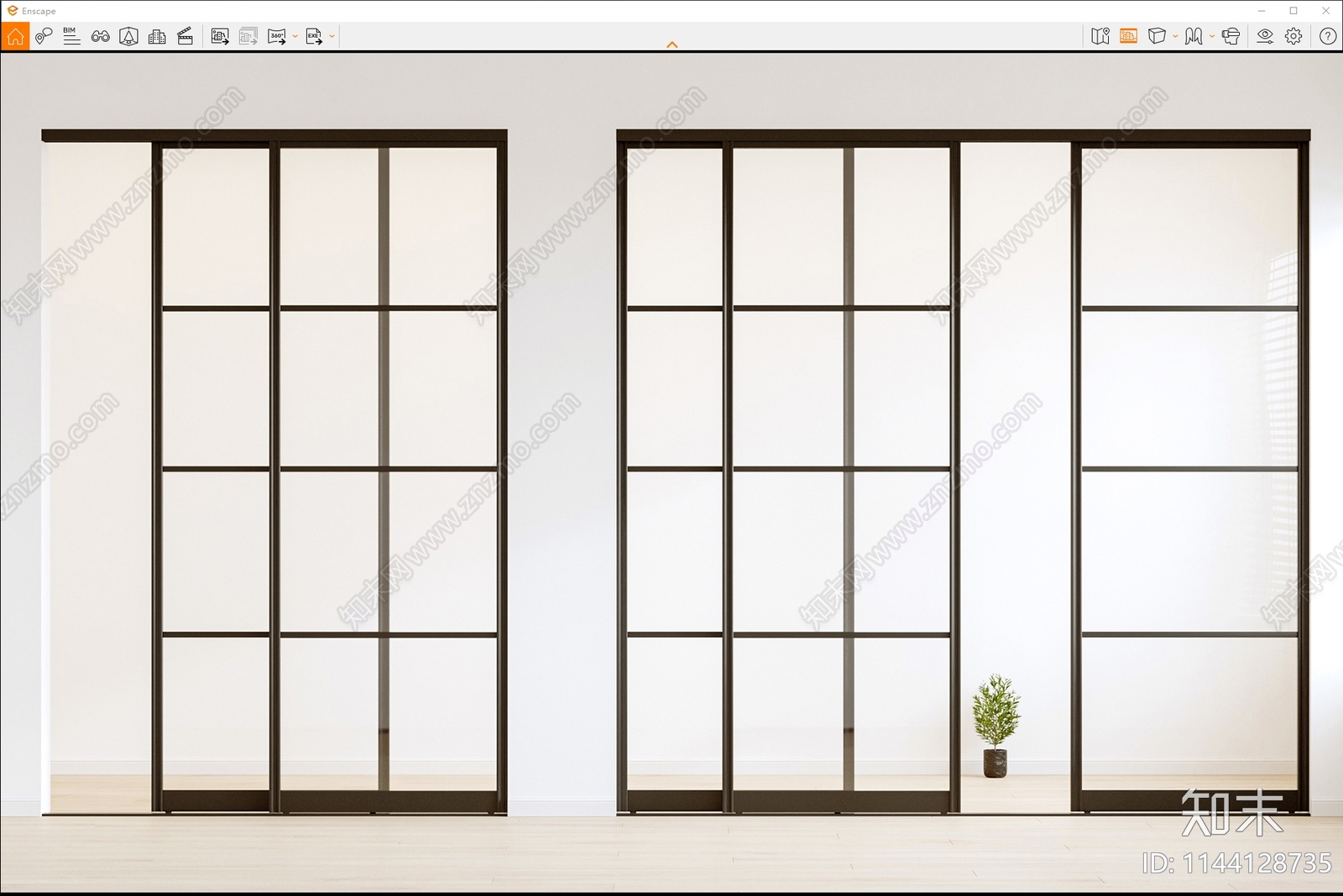Click the EXE standalone export icon
Viewport: 1343px width, 896px height.
[314, 36]
